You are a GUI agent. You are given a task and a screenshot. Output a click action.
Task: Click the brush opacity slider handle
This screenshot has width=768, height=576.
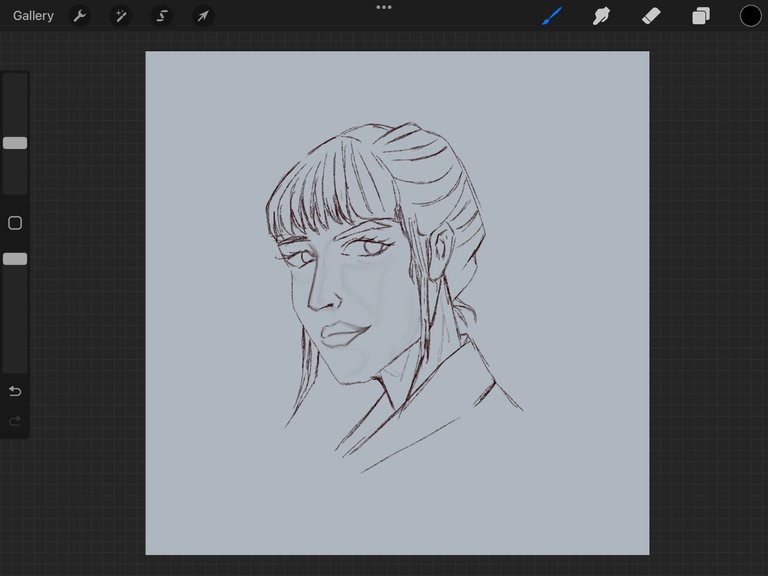[x=15, y=259]
